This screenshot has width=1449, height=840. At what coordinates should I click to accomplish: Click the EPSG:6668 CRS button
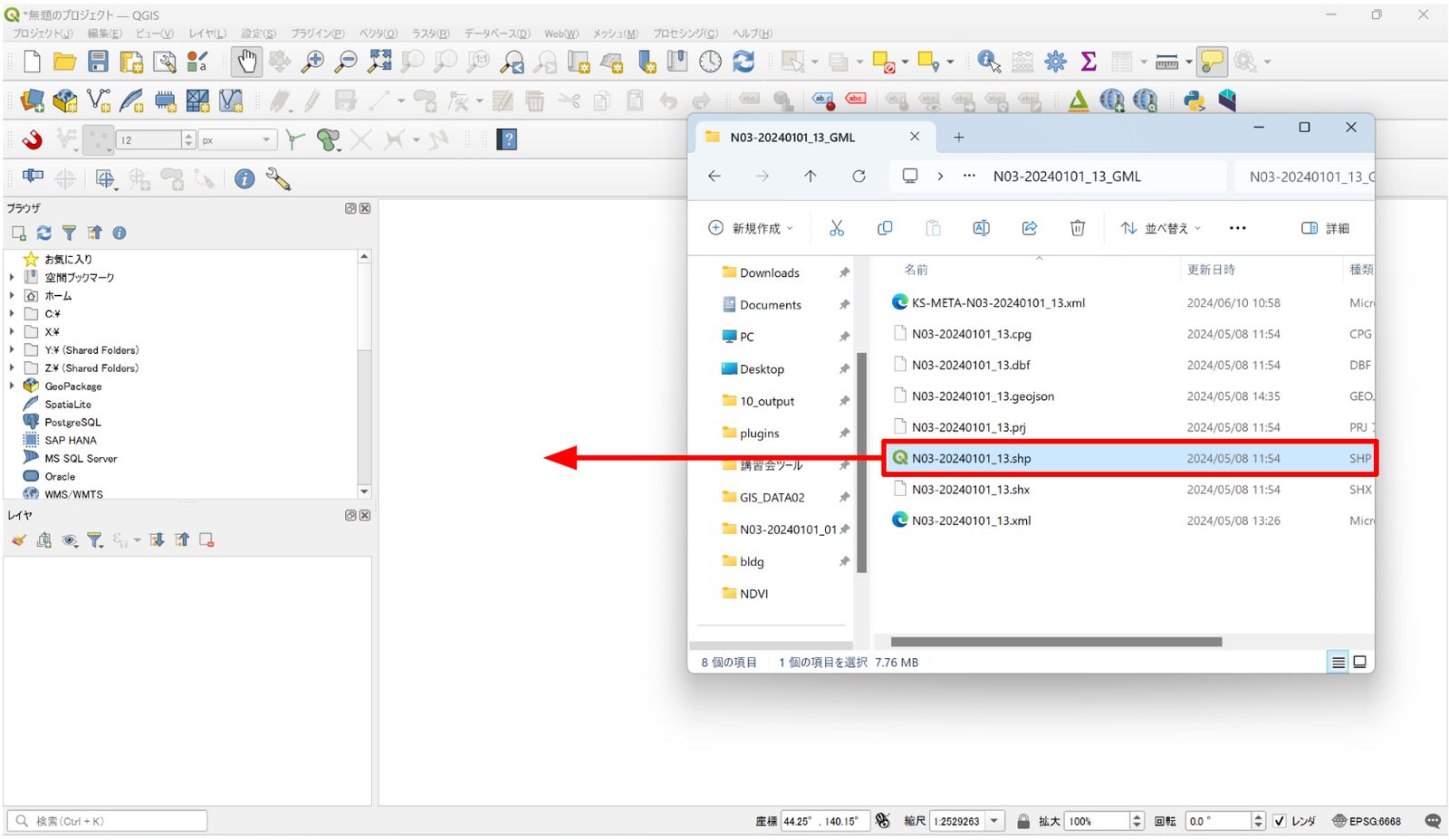pyautogui.click(x=1367, y=821)
